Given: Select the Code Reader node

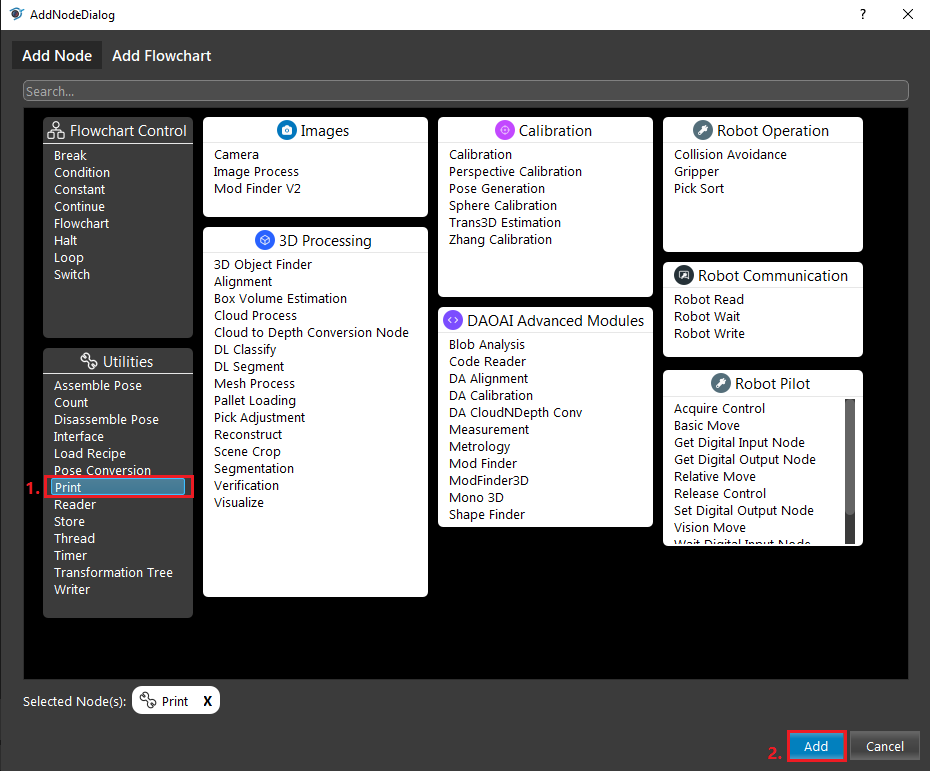Looking at the screenshot, I should click(488, 361).
